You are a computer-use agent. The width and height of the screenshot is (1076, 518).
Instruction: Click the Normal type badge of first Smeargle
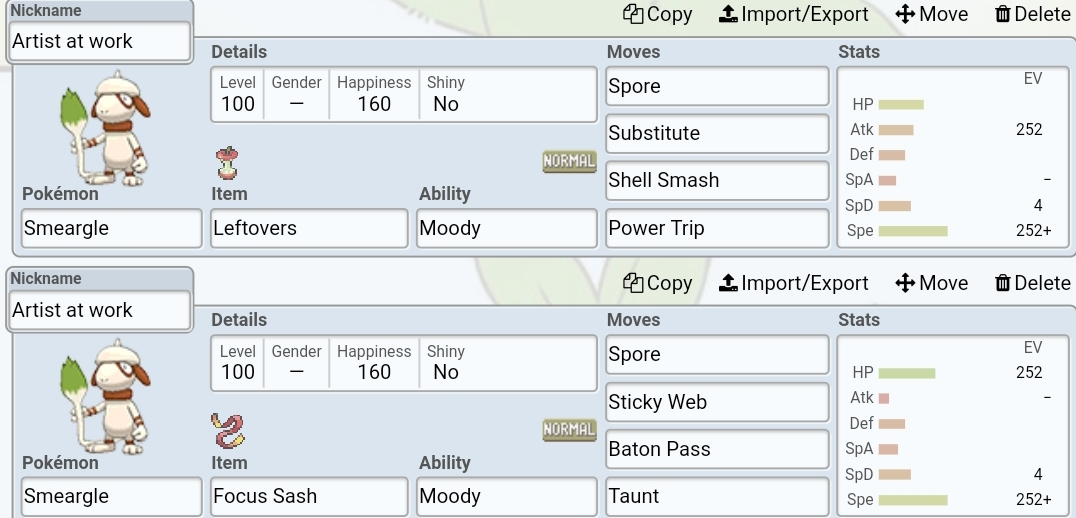point(569,161)
